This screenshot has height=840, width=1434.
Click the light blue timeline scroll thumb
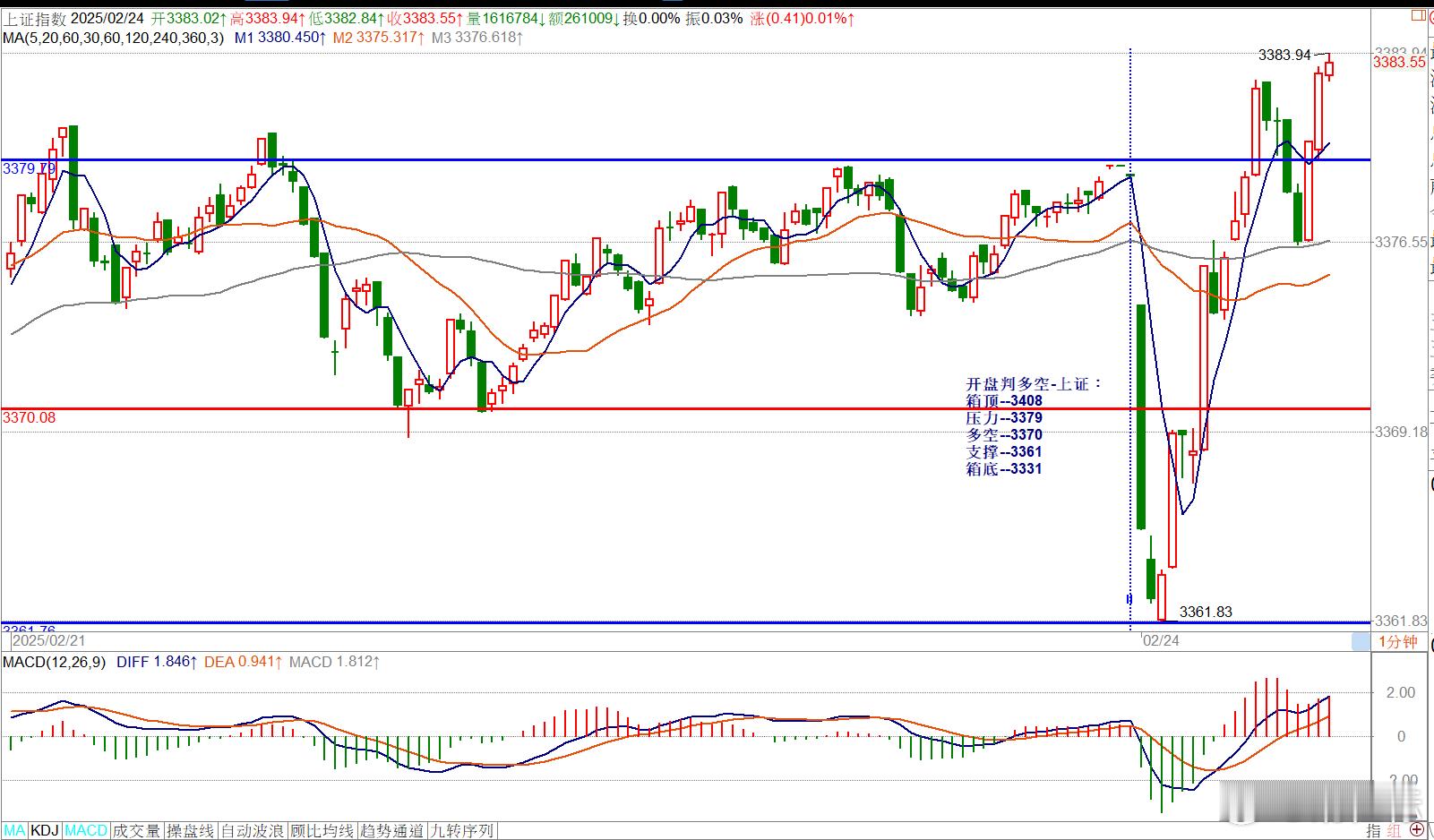[x=1361, y=641]
